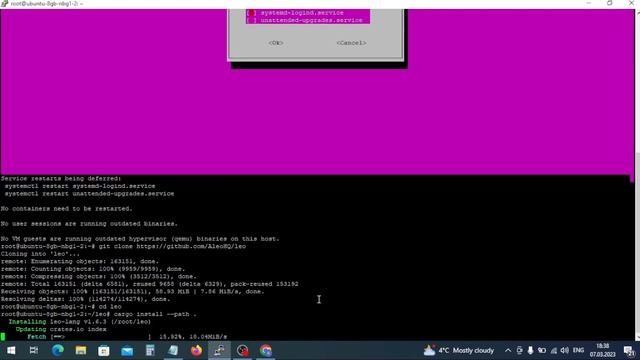Open the notification center icon
Image resolution: width=640 pixels, height=360 pixels.
[x=629, y=351]
